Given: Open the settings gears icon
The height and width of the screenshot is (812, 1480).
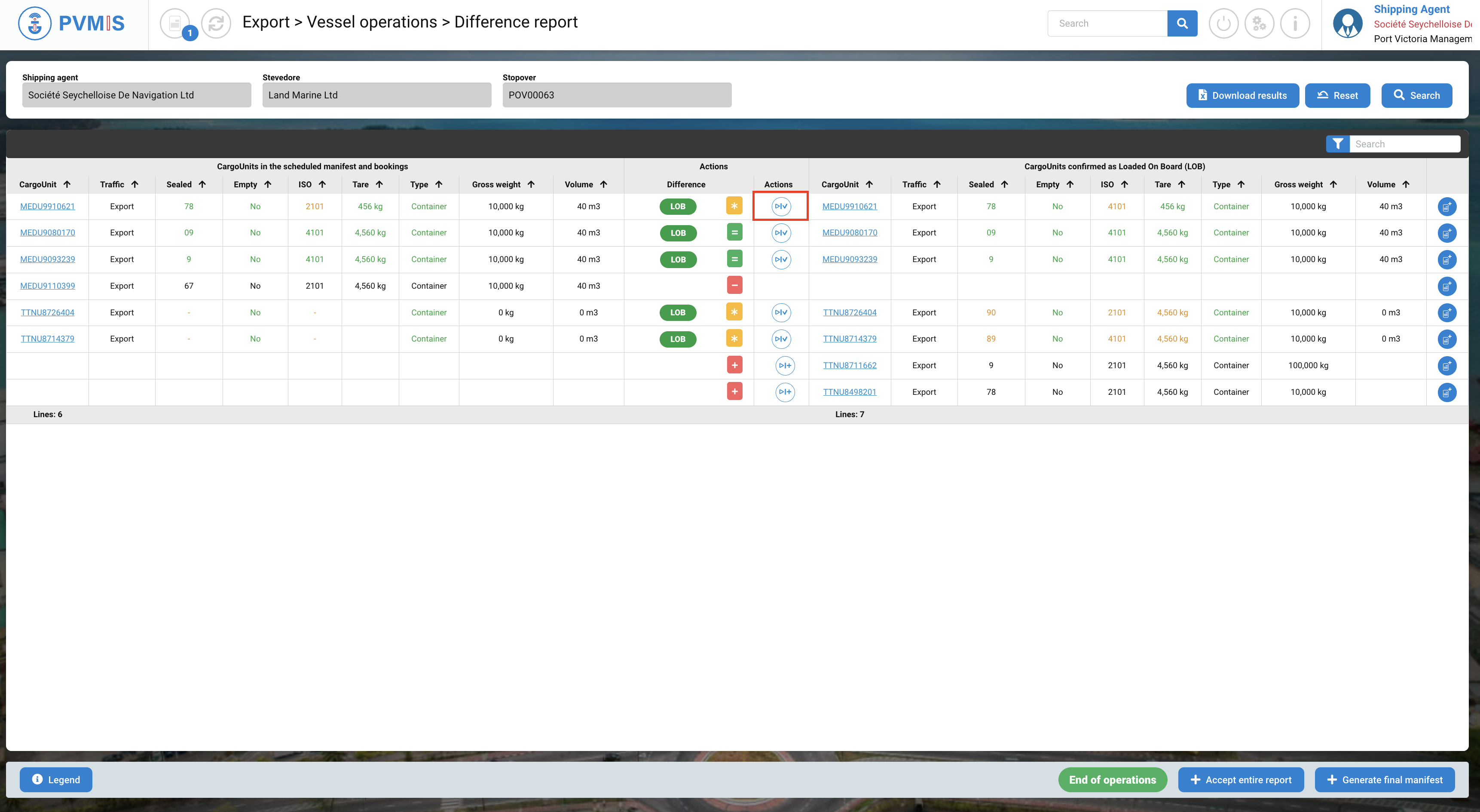Looking at the screenshot, I should 1259,24.
